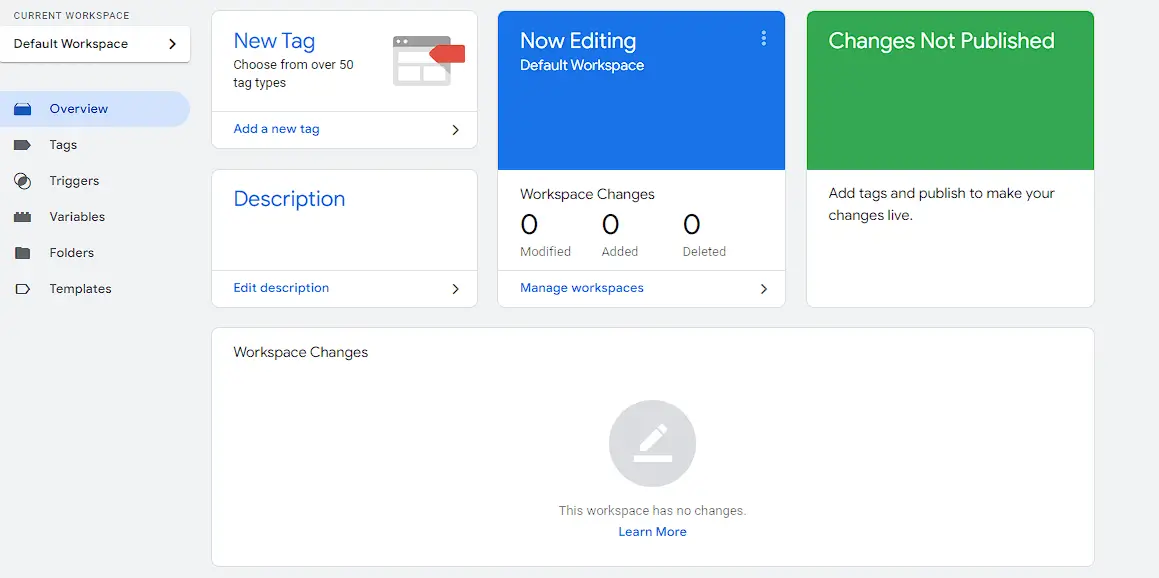Image resolution: width=1159 pixels, height=578 pixels.
Task: Click the pencil icon in Workspace Changes
Action: pyautogui.click(x=652, y=443)
